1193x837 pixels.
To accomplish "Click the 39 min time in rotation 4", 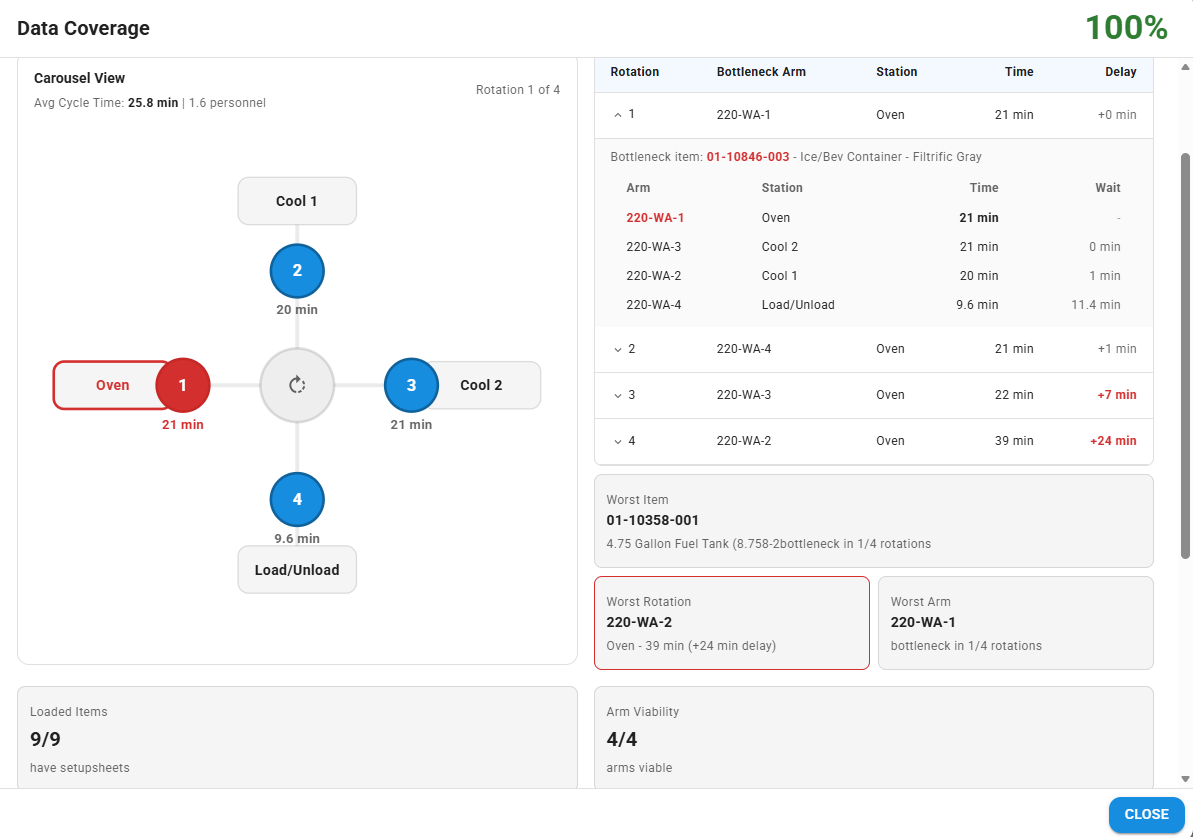I will 1014,441.
